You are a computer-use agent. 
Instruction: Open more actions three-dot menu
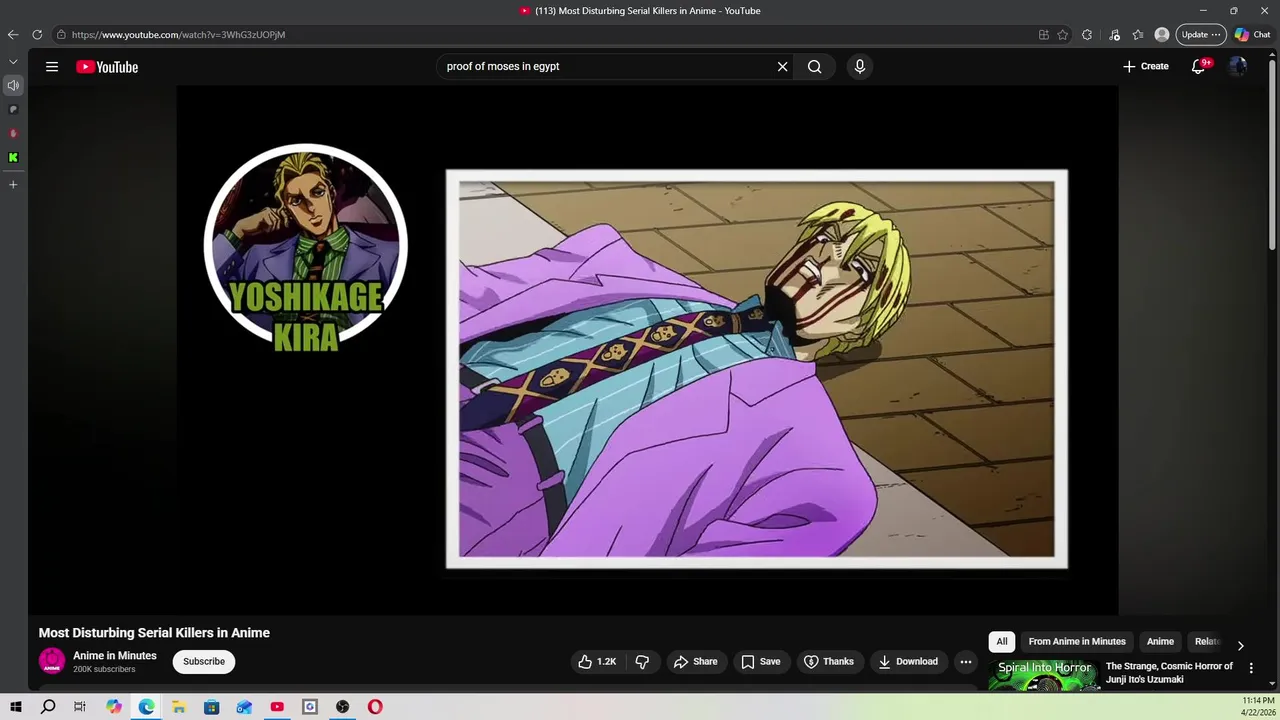pos(966,661)
